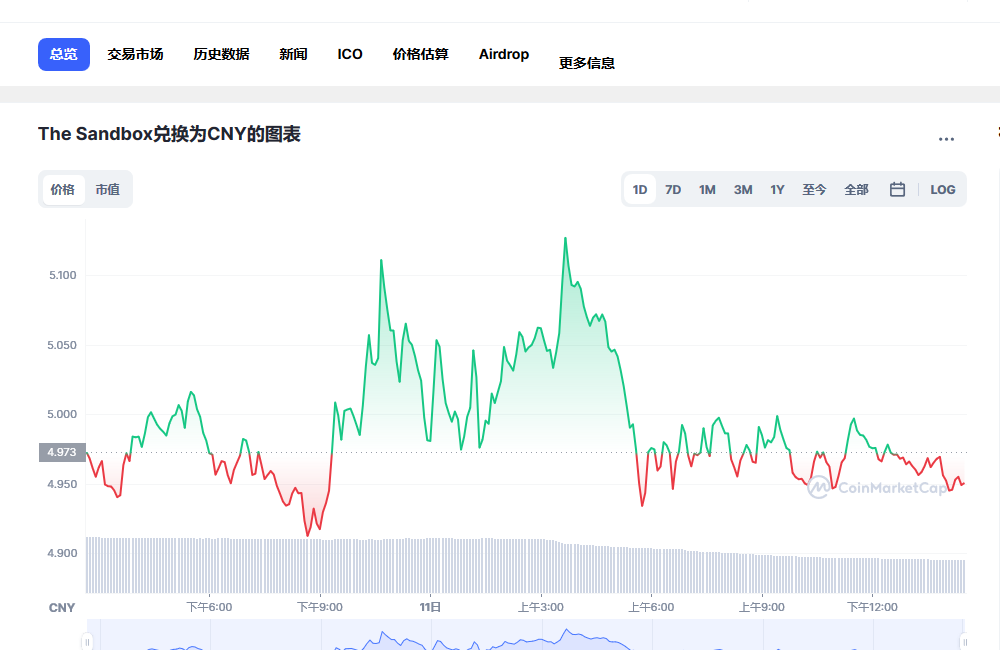Image resolution: width=1000 pixels, height=650 pixels.
Task: Click the 11日 date axis label
Action: pyautogui.click(x=430, y=607)
